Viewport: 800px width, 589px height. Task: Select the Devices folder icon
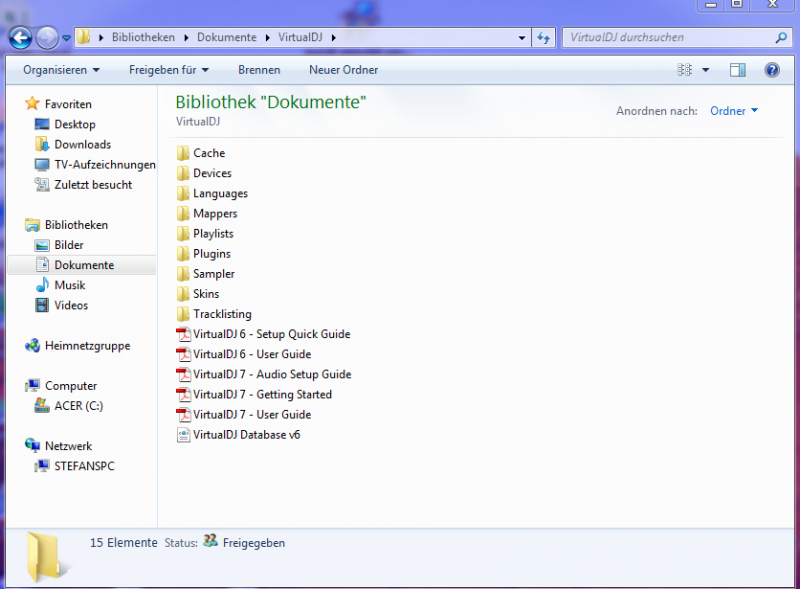183,173
